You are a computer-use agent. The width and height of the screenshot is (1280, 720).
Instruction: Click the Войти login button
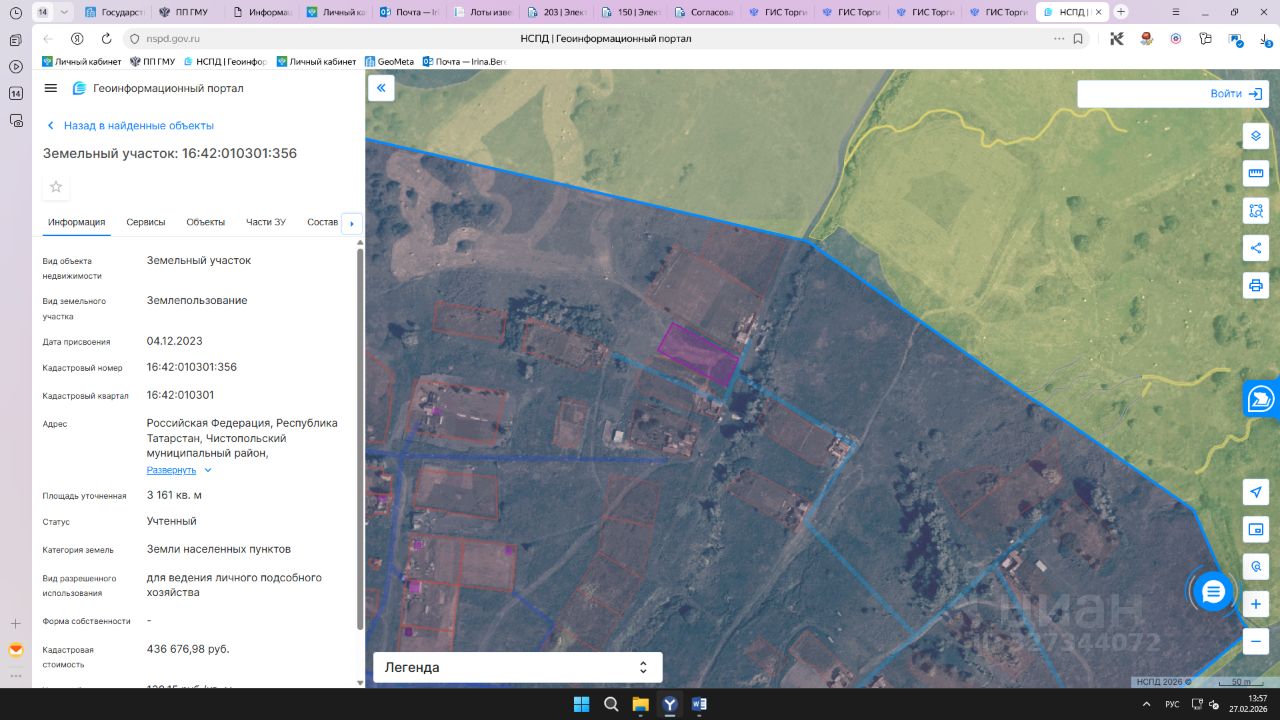[x=1236, y=93]
